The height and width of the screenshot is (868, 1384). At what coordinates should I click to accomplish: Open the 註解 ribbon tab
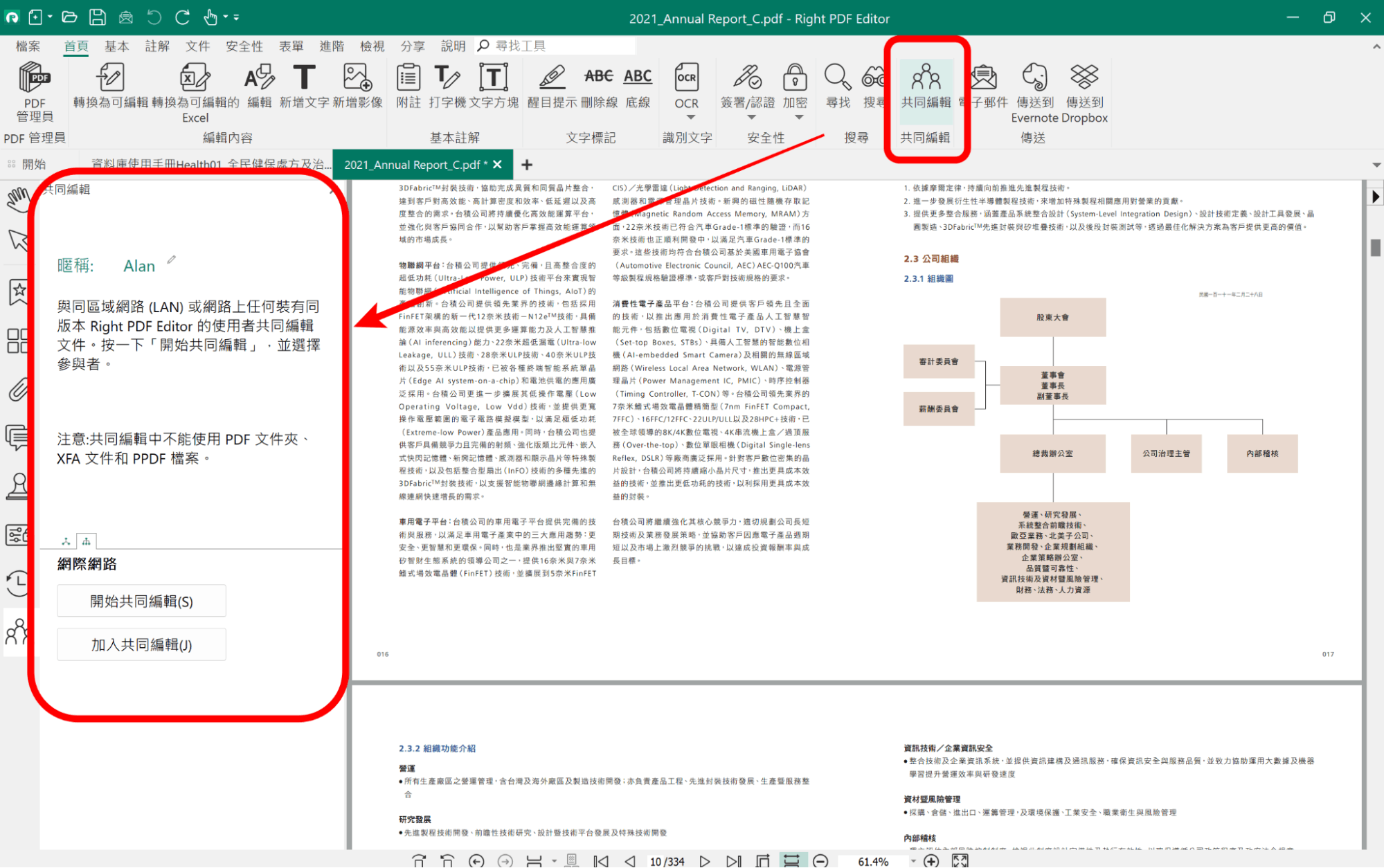157,46
